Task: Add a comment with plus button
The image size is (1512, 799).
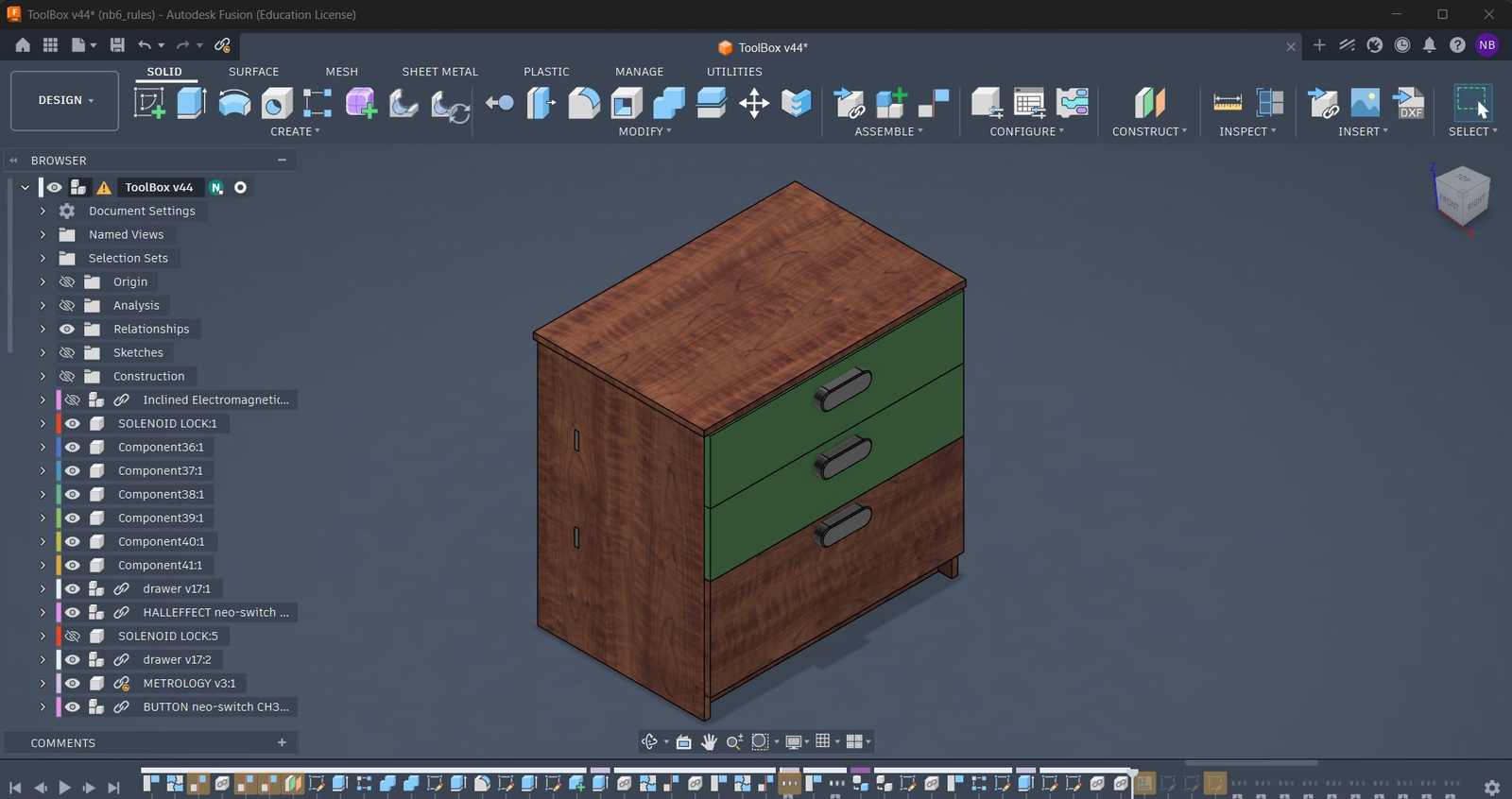Action: click(x=282, y=742)
